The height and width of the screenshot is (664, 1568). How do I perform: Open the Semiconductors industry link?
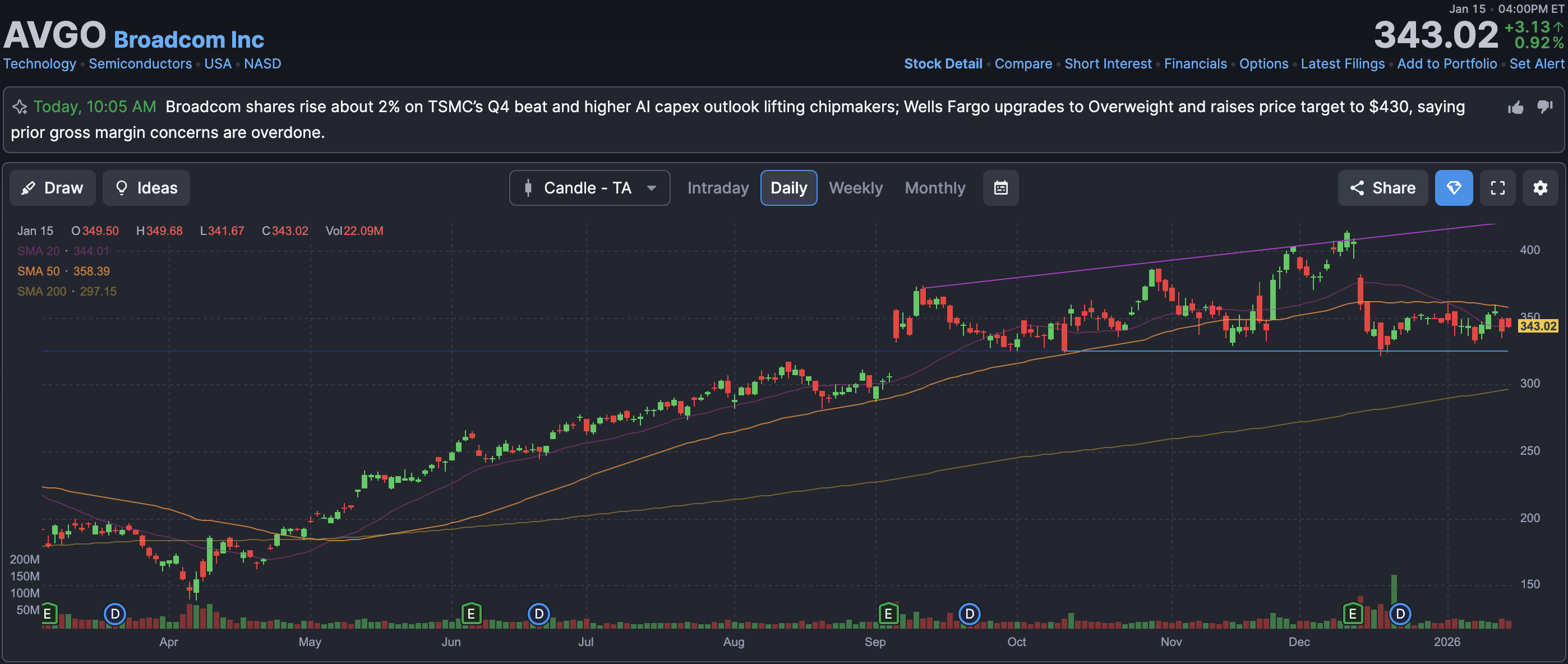click(140, 64)
